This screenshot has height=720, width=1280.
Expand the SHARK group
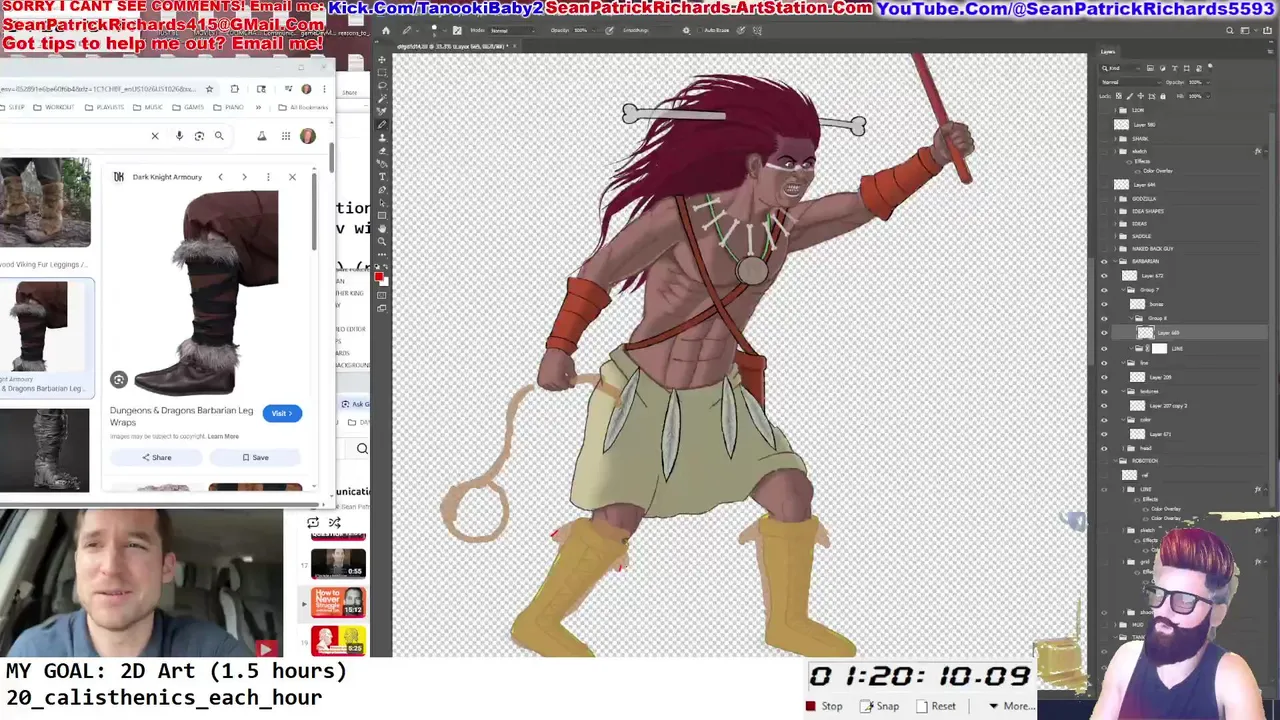click(x=1115, y=139)
